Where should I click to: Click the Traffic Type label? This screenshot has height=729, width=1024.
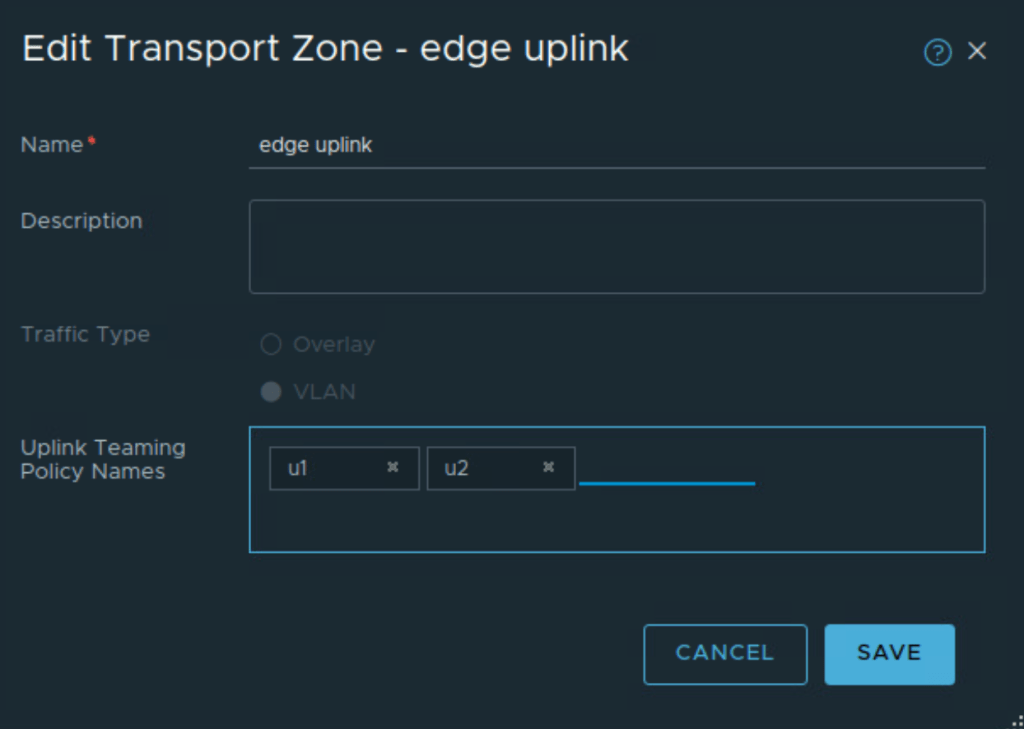click(85, 334)
